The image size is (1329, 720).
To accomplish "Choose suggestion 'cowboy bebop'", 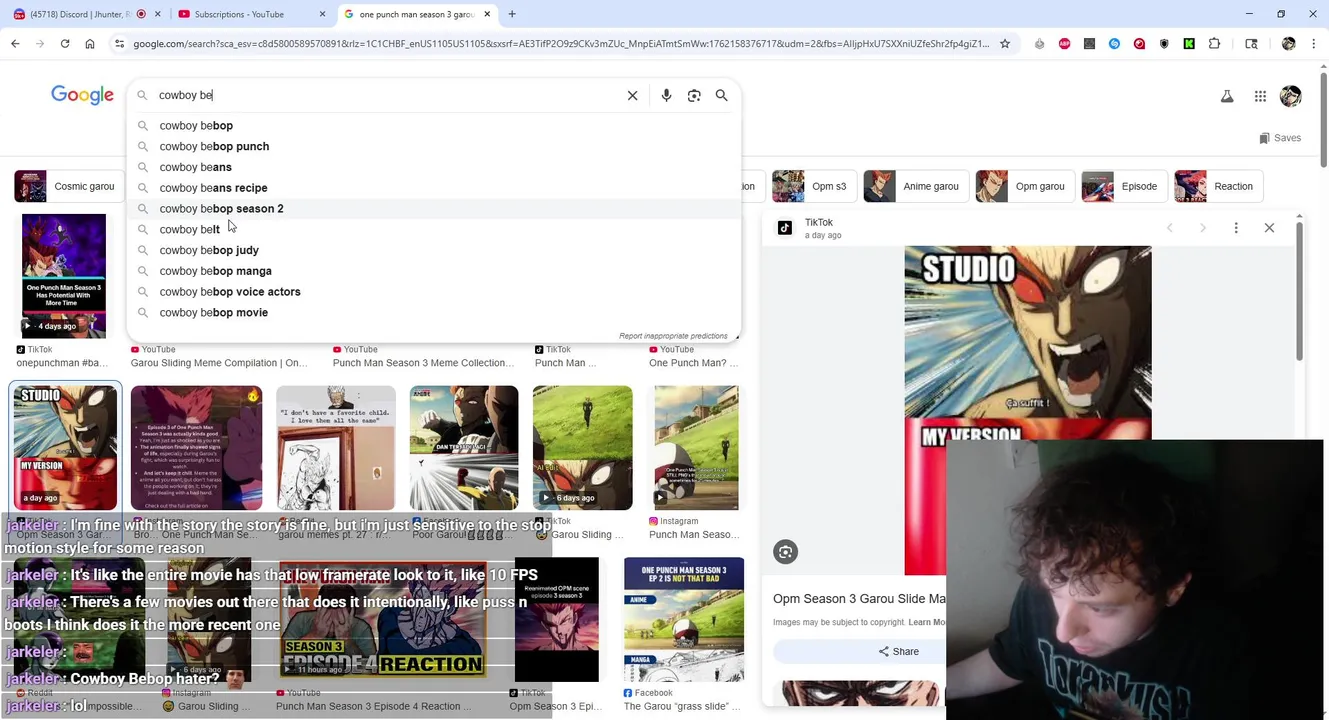I will (434, 125).
